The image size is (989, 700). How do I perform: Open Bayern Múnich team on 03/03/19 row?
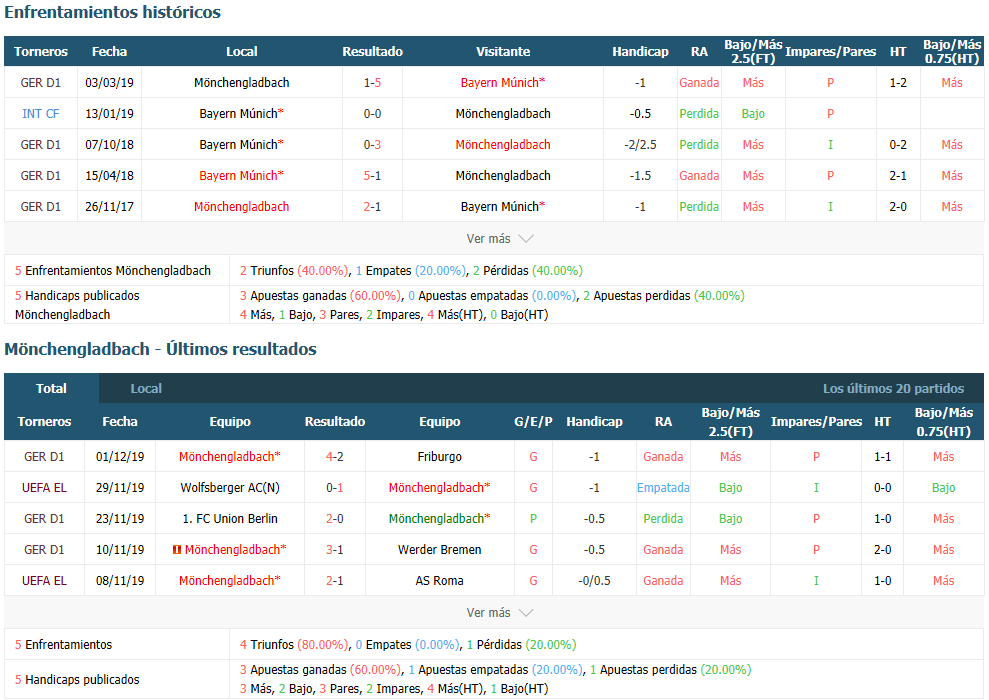[x=503, y=83]
